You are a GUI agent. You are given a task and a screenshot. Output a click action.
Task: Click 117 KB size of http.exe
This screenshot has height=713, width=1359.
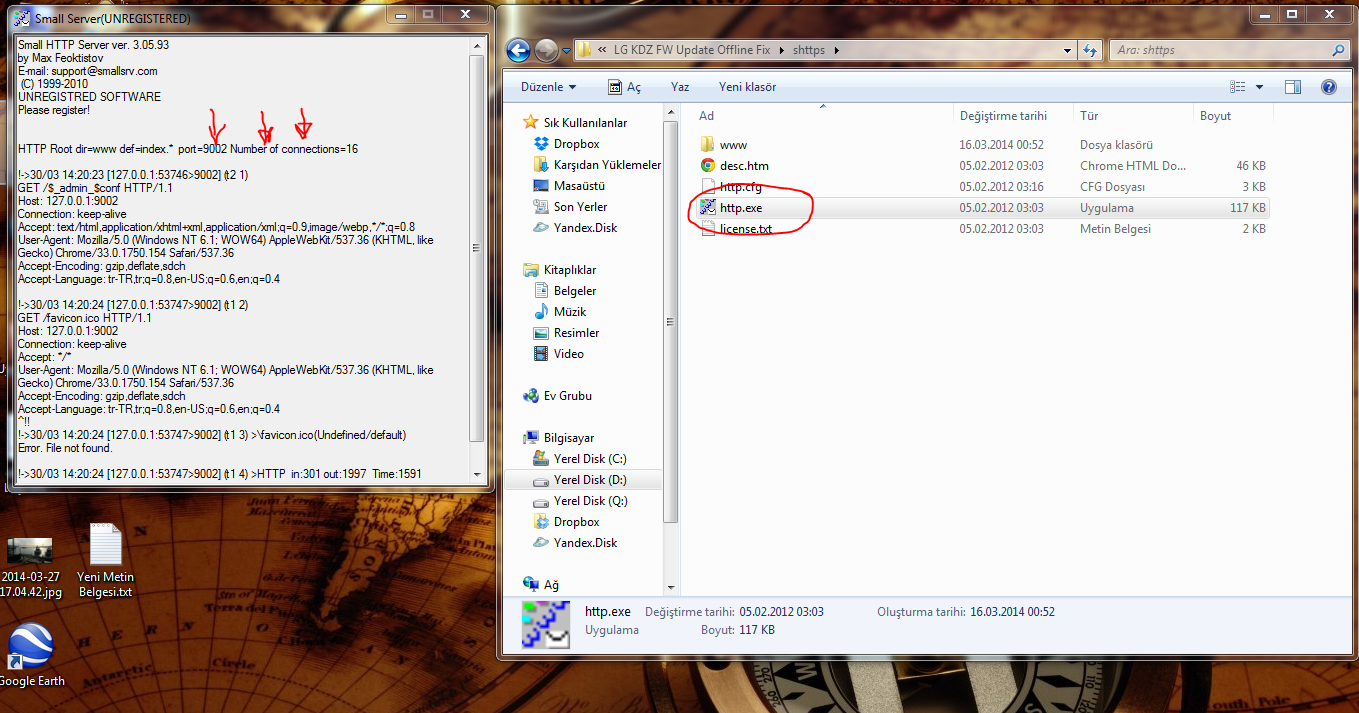[x=1248, y=208]
